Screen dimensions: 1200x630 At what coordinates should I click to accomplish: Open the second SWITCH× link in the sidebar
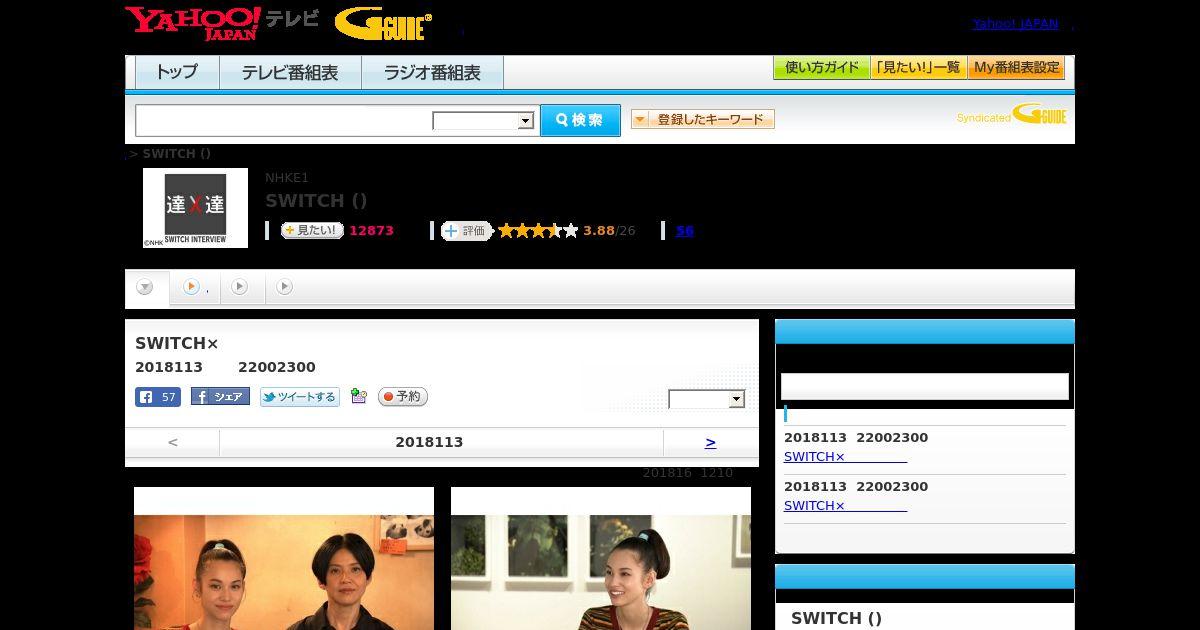tap(845, 506)
